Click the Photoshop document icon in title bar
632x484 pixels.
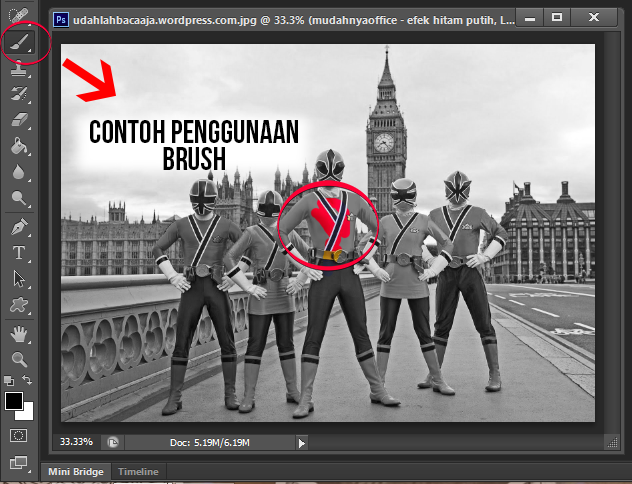pos(61,19)
